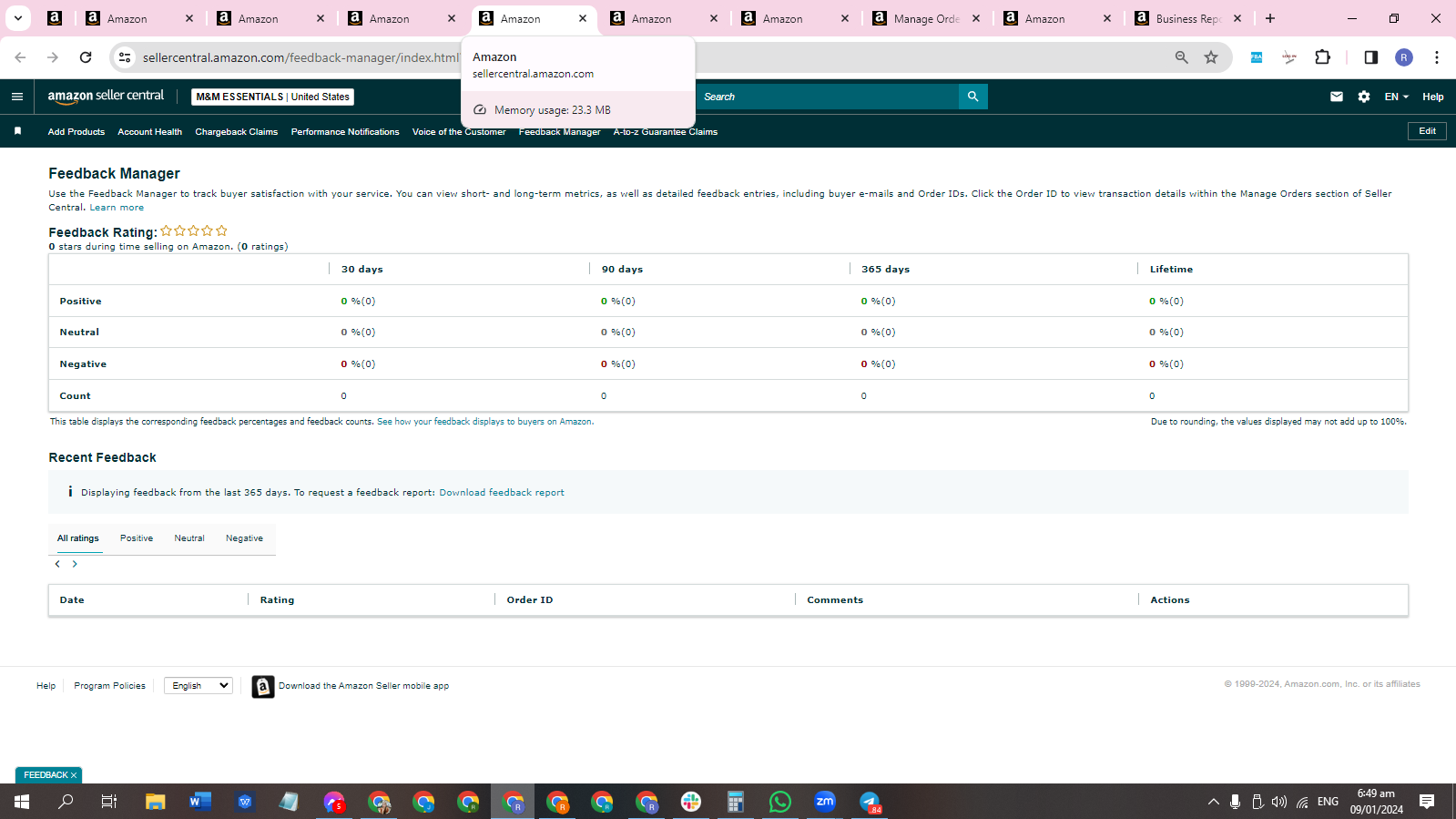
Task: Open the Seller Central settings gear
Action: click(1364, 97)
